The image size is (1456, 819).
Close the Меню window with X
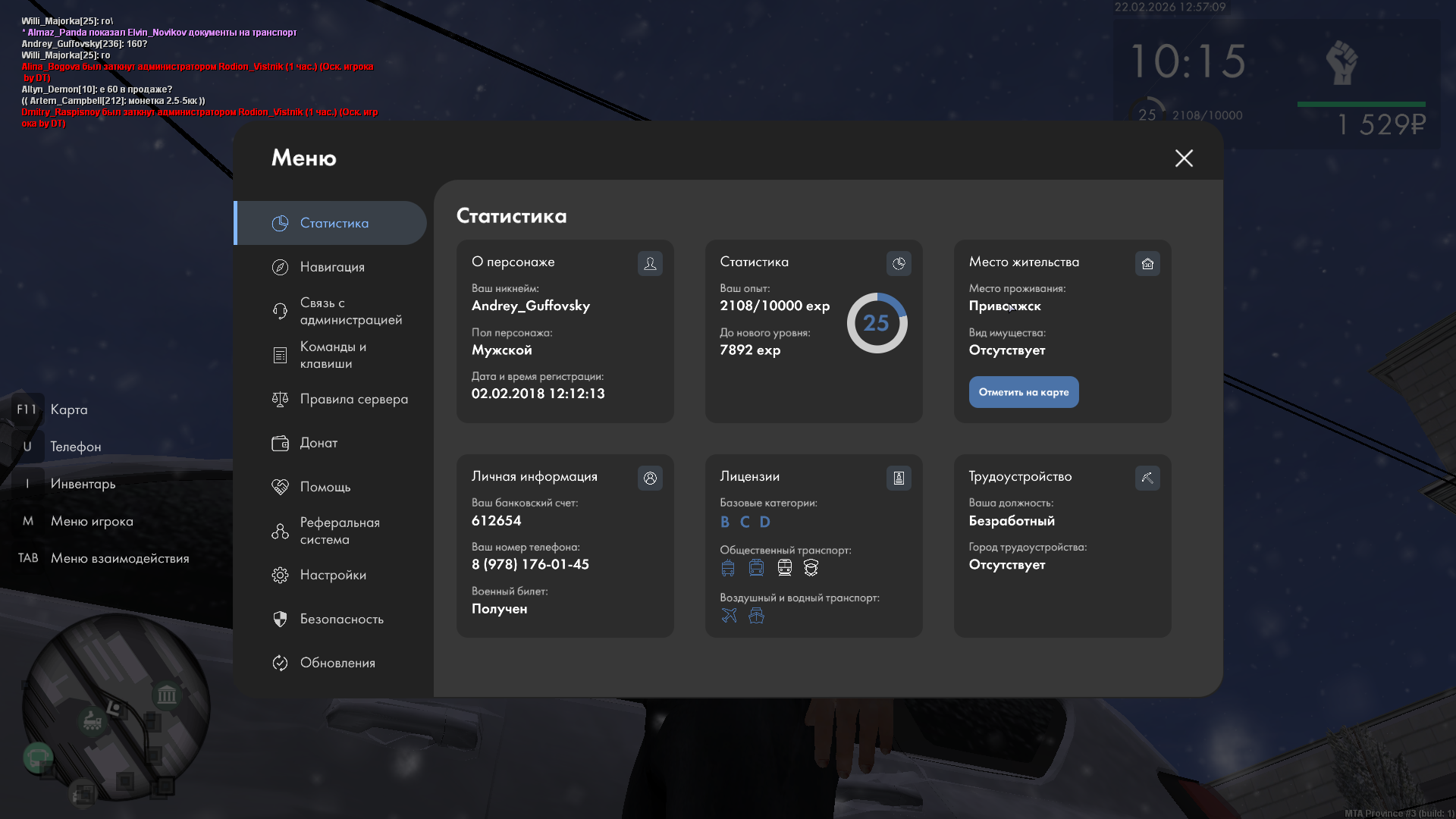coord(1184,158)
